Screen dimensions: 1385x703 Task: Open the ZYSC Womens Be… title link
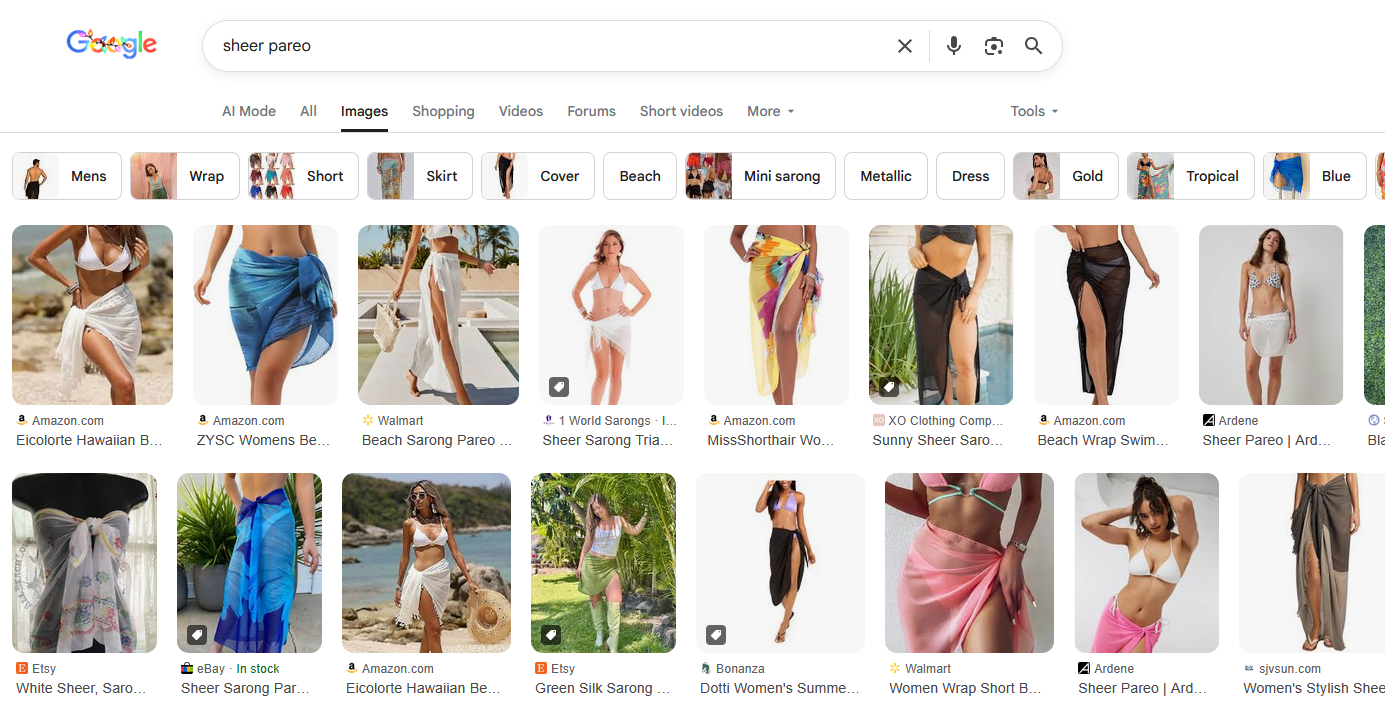pyautogui.click(x=262, y=440)
